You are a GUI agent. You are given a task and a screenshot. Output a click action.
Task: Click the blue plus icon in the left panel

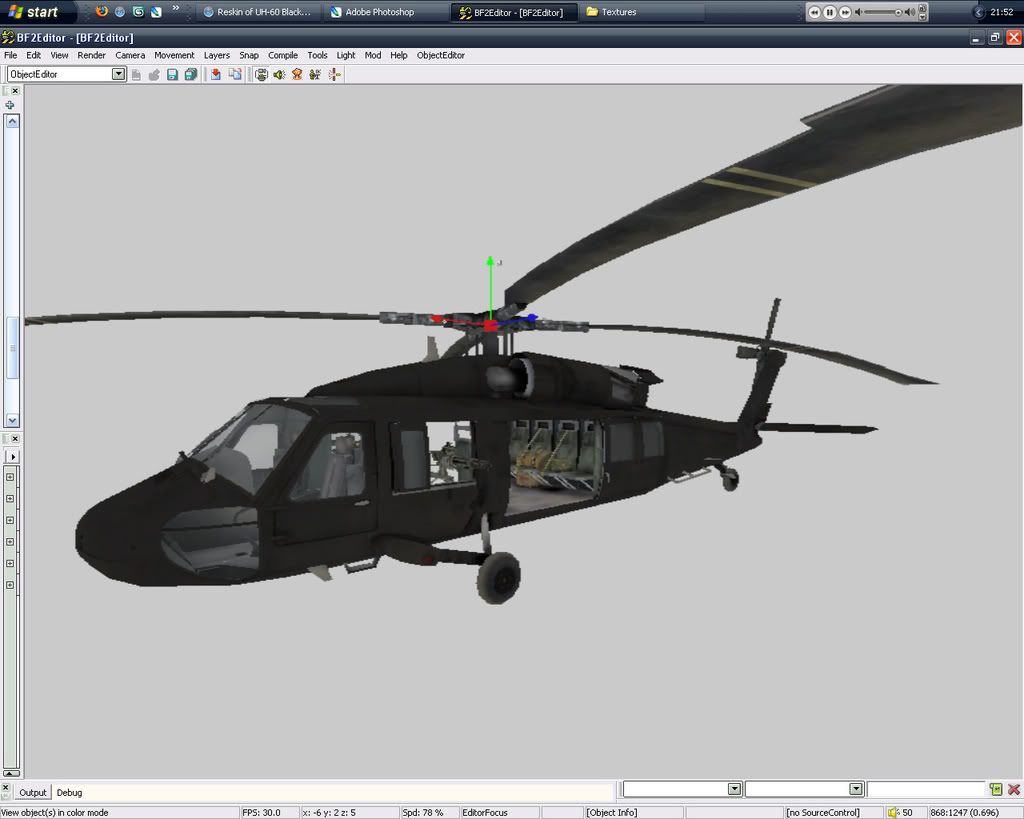(x=10, y=105)
